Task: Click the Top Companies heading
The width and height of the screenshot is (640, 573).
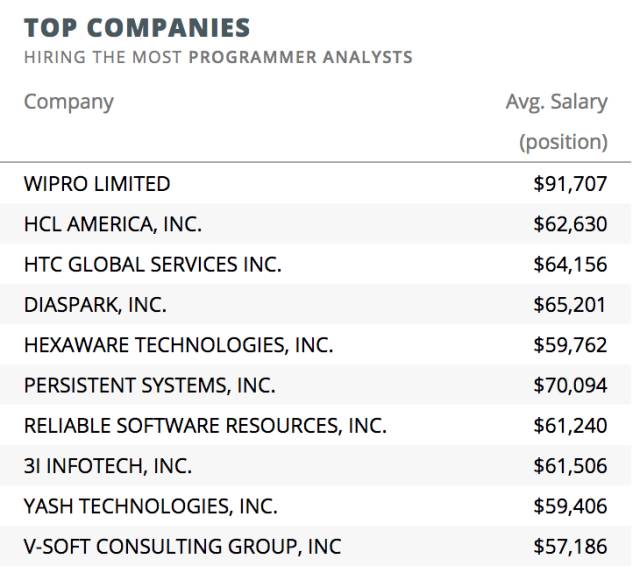Action: tap(137, 26)
